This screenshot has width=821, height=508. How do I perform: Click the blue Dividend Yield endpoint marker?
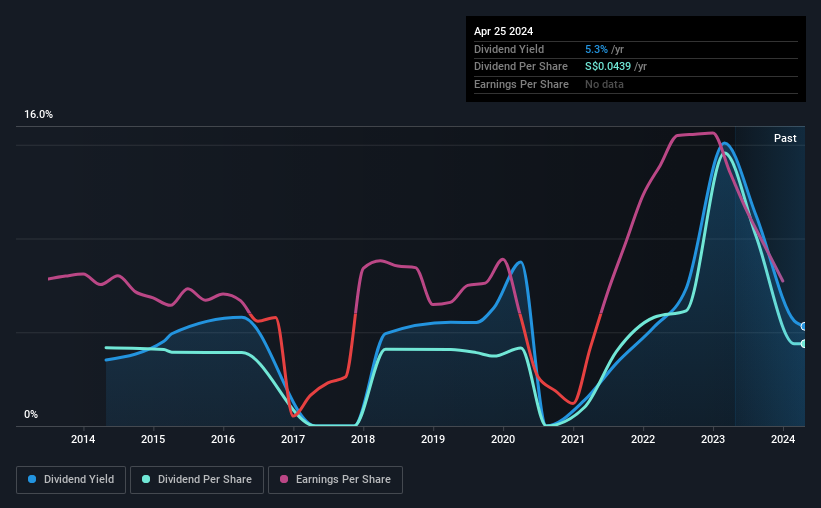804,326
